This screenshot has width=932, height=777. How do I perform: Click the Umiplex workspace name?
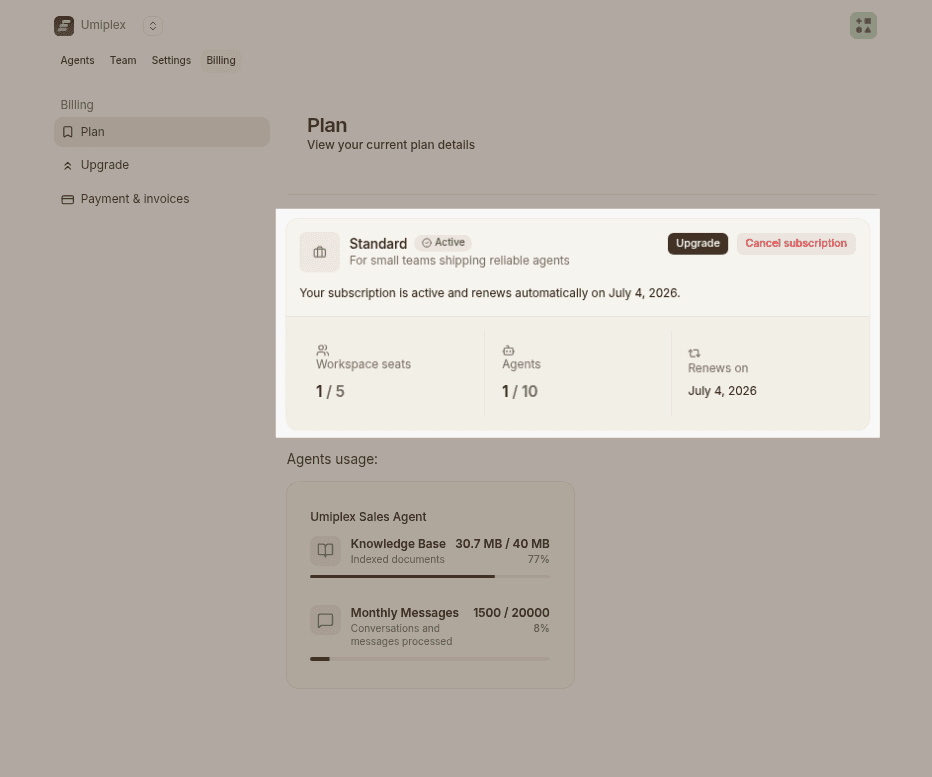103,25
